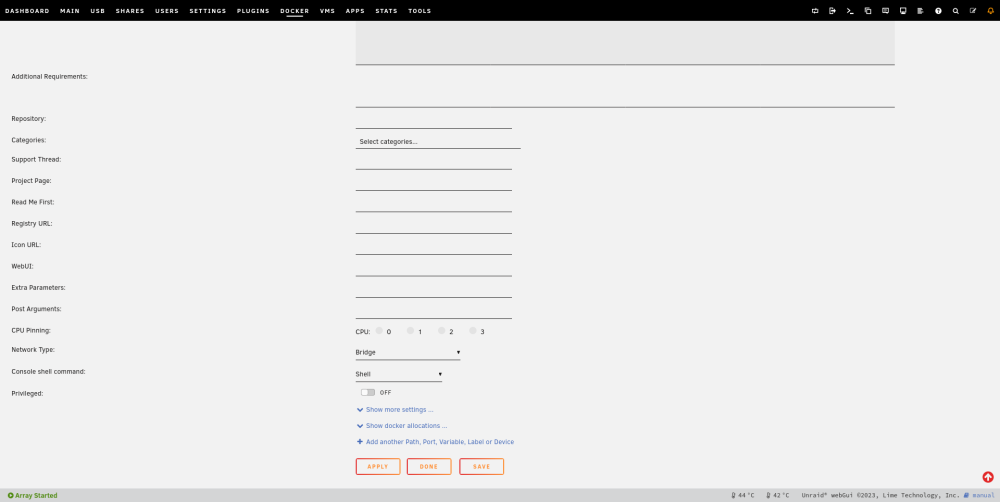Click the Additional Requirements text area
This screenshot has width=1000, height=502.
pyautogui.click(x=625, y=89)
